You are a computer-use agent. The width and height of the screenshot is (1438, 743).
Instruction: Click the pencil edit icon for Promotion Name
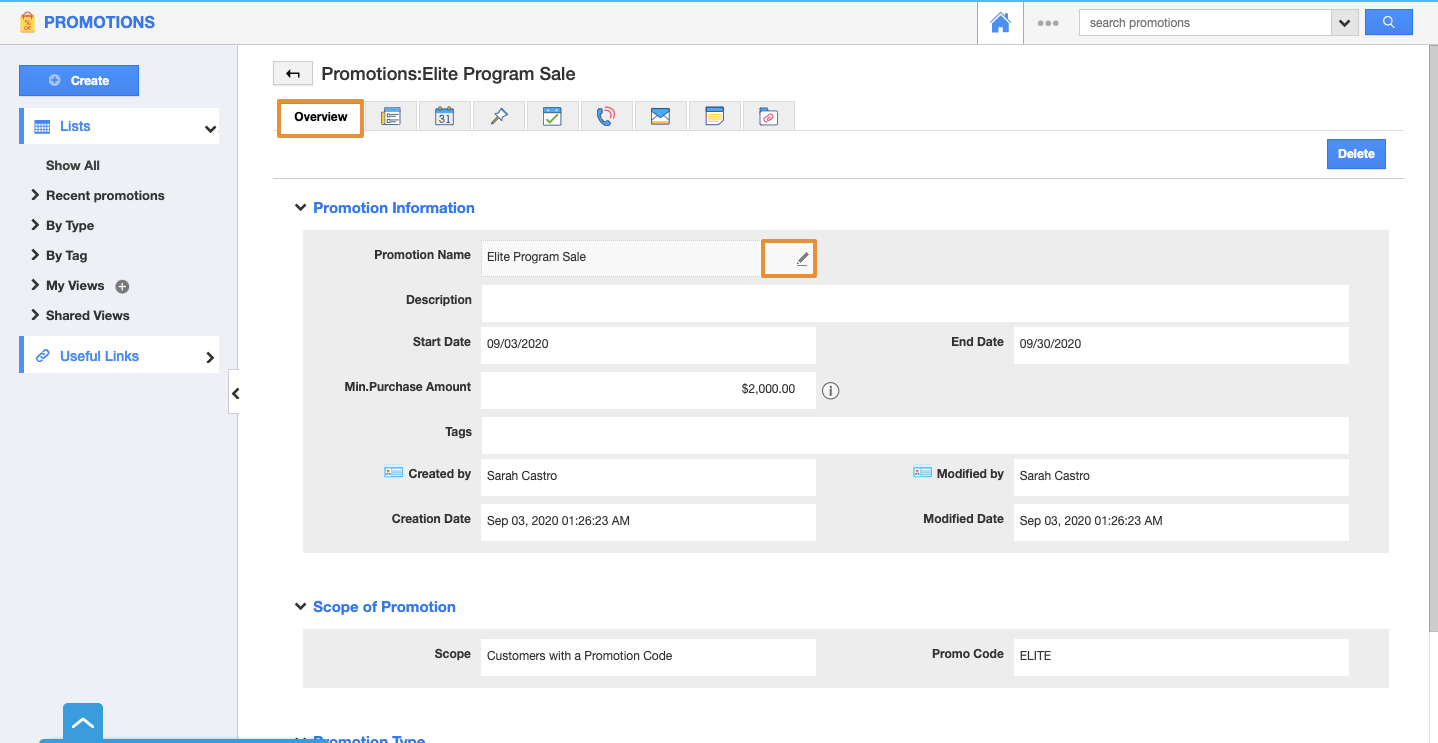802,258
